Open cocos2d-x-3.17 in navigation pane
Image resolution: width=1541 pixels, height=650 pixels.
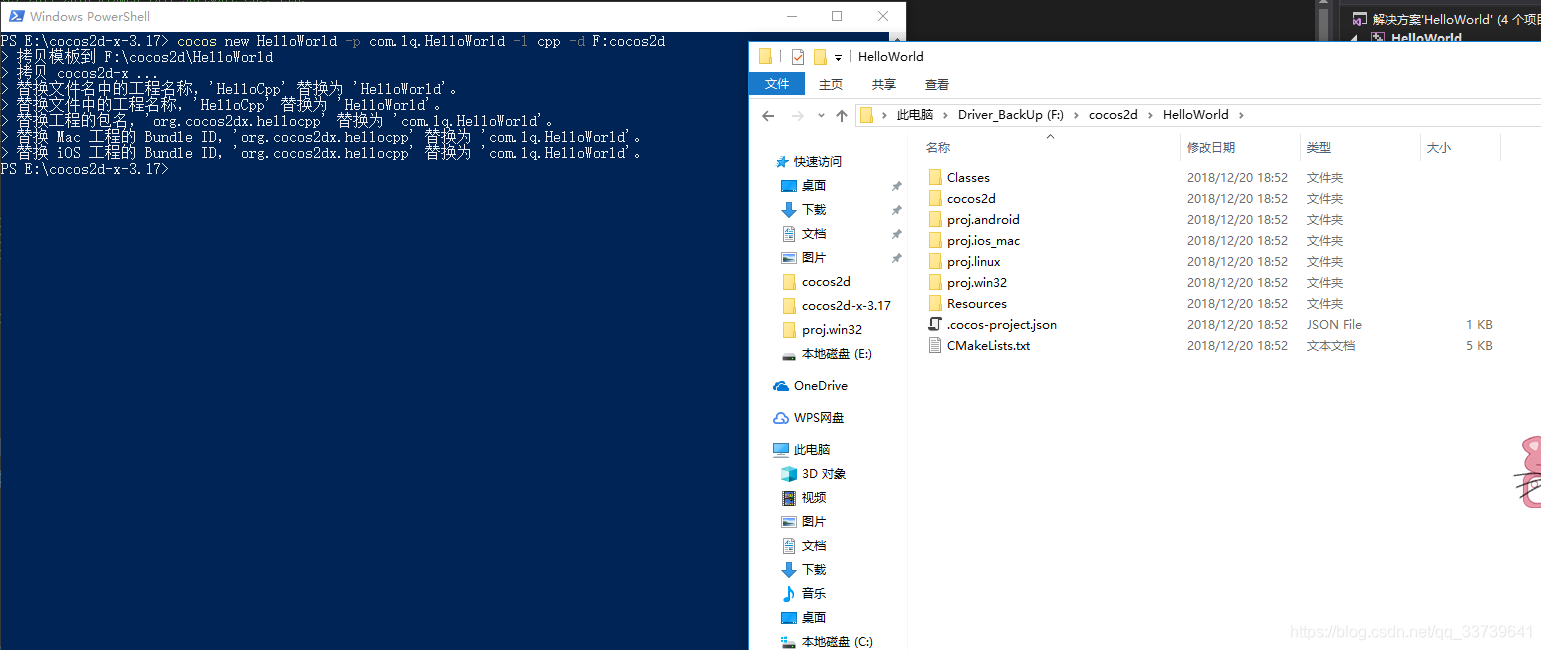(846, 305)
